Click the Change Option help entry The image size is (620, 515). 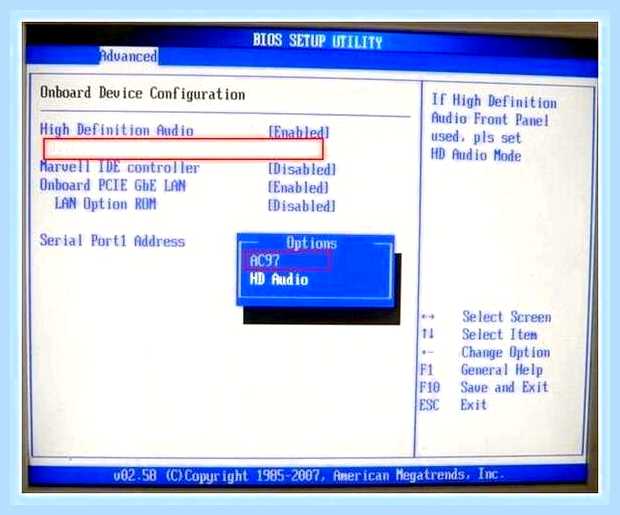506,352
